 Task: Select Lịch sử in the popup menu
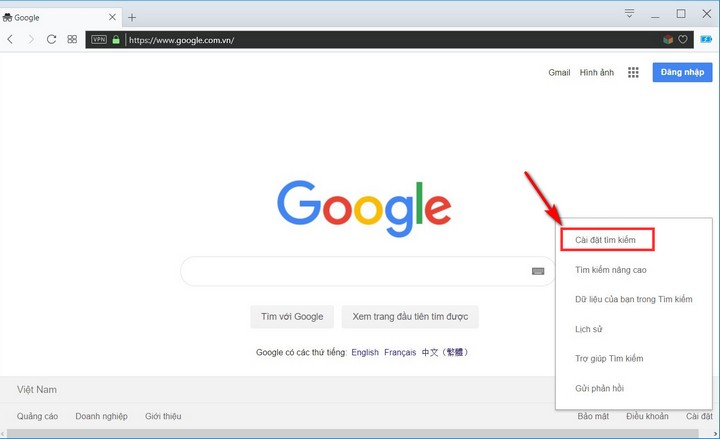[x=588, y=329]
